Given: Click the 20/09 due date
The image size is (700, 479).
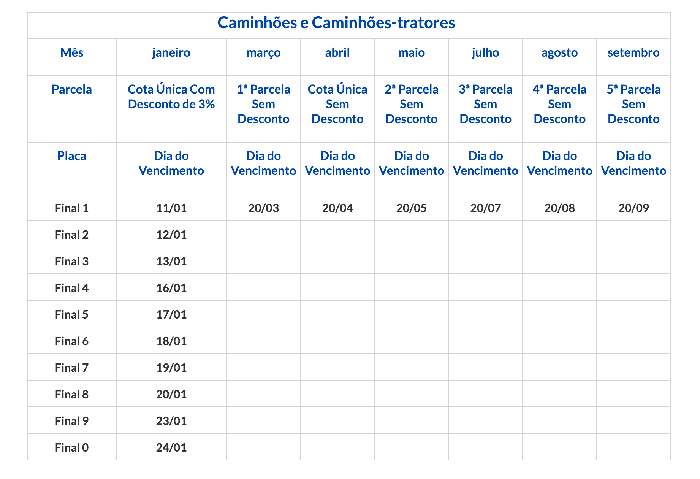Looking at the screenshot, I should coord(633,208).
